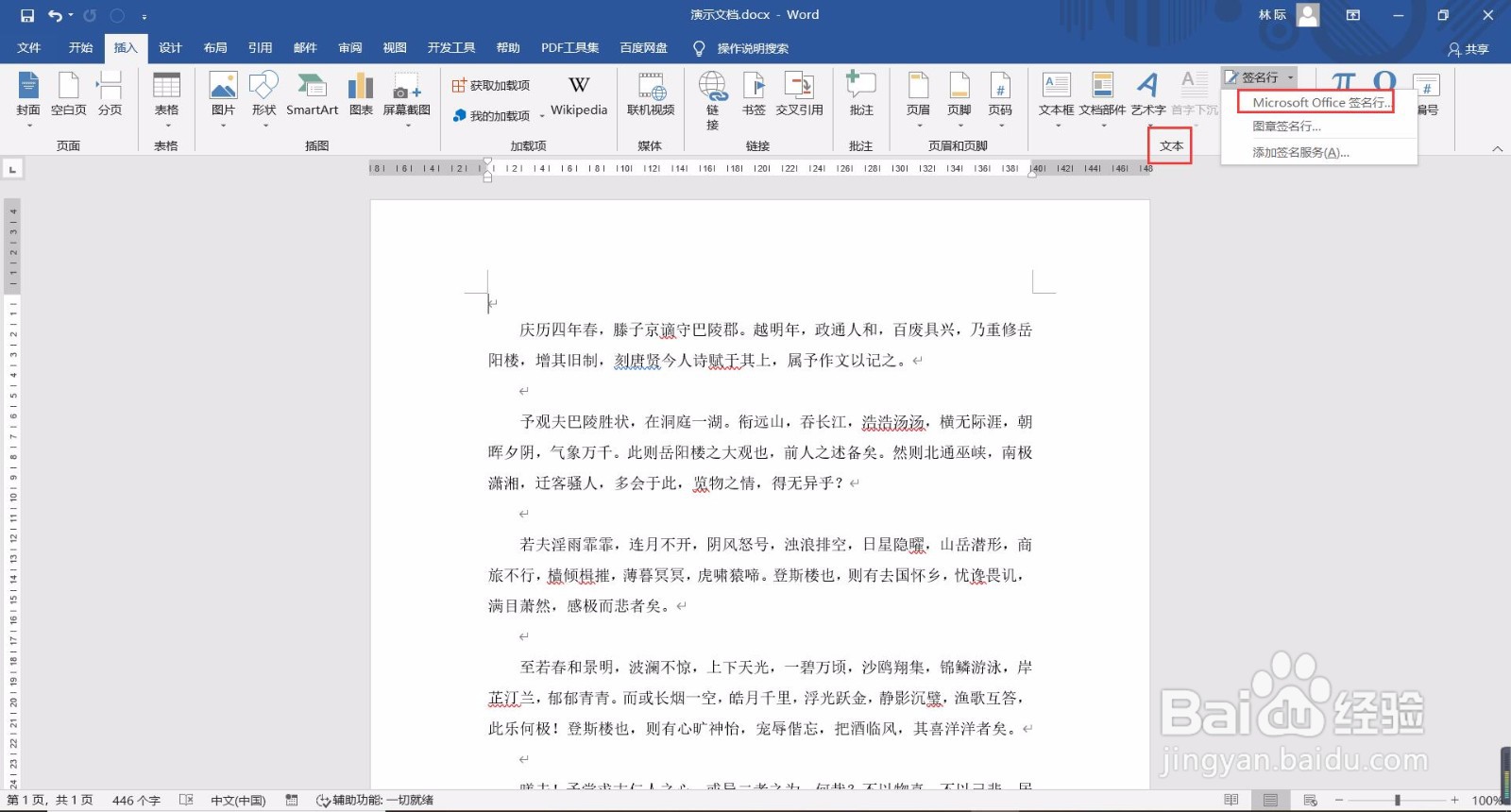Add a new comment (批注)
Screen dimensions: 1511x812
pos(860,94)
